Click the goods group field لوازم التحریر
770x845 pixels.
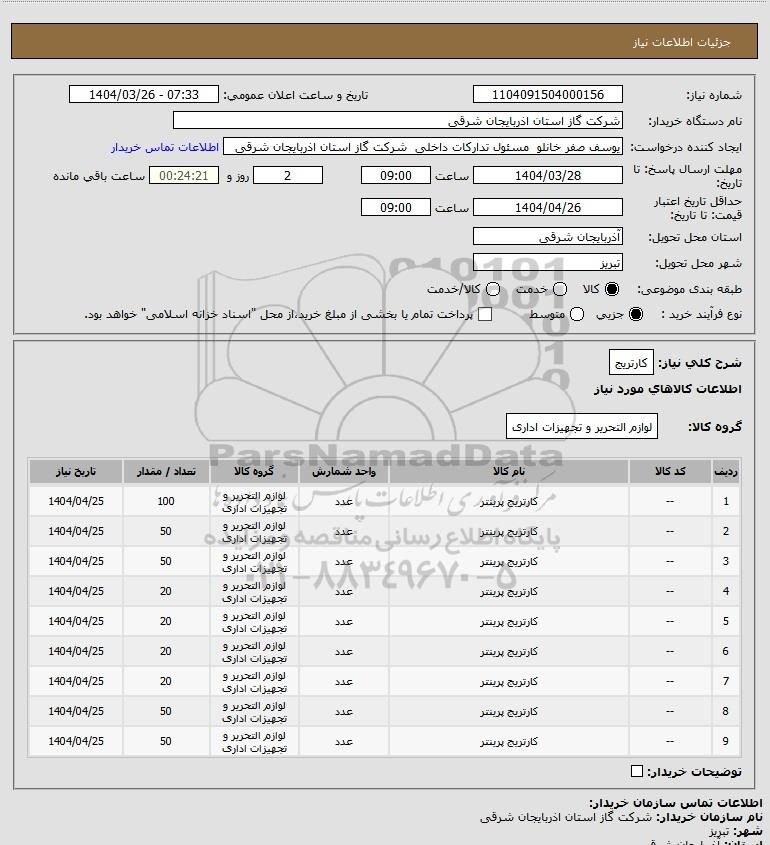point(581,427)
